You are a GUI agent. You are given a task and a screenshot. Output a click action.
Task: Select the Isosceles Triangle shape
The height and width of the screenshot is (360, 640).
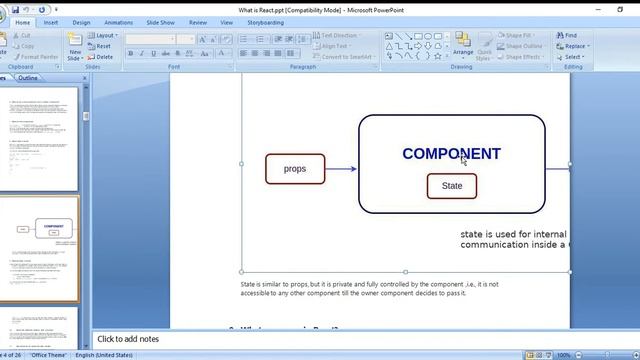coord(389,46)
